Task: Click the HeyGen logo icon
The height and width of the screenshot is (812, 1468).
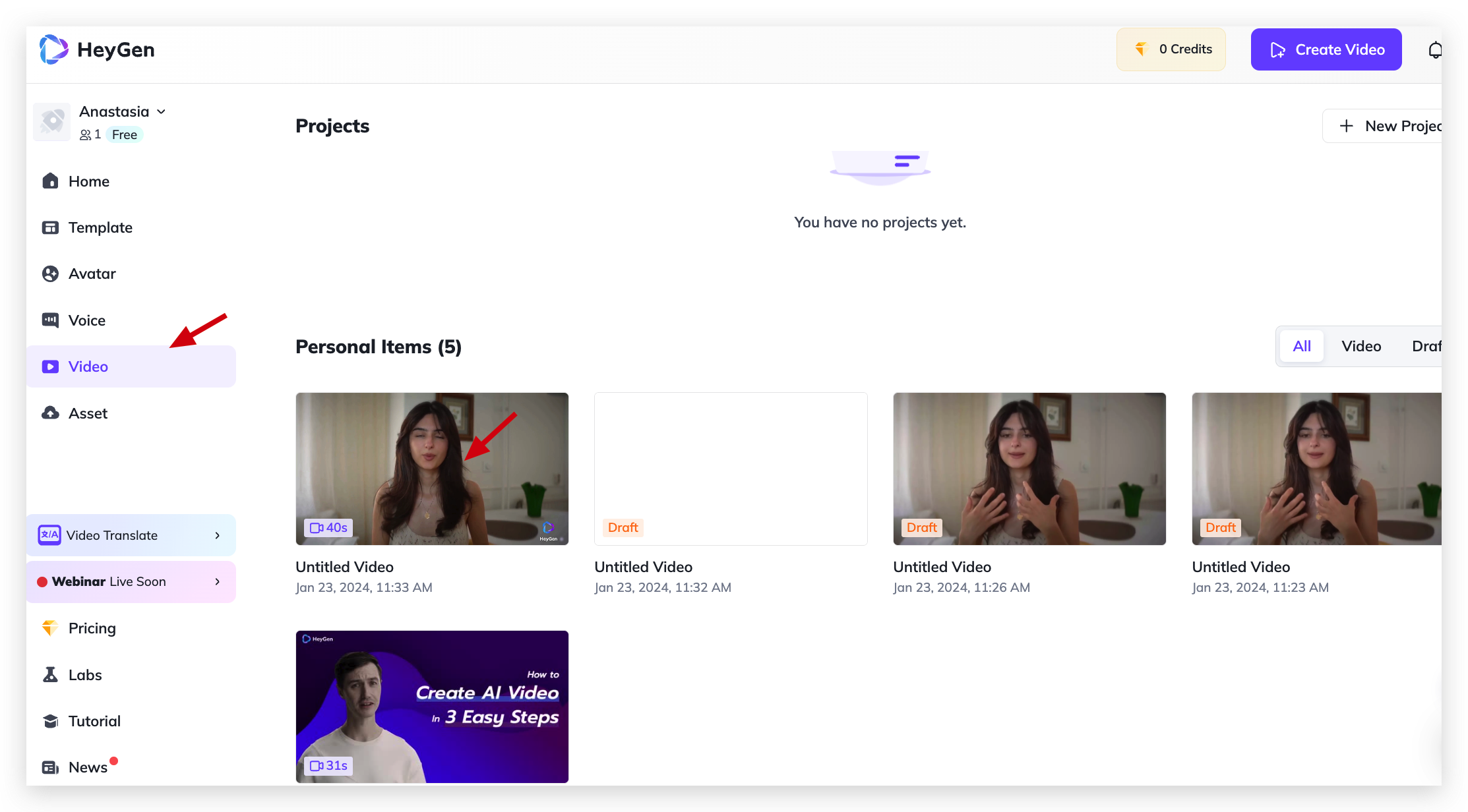Action: coord(53,49)
